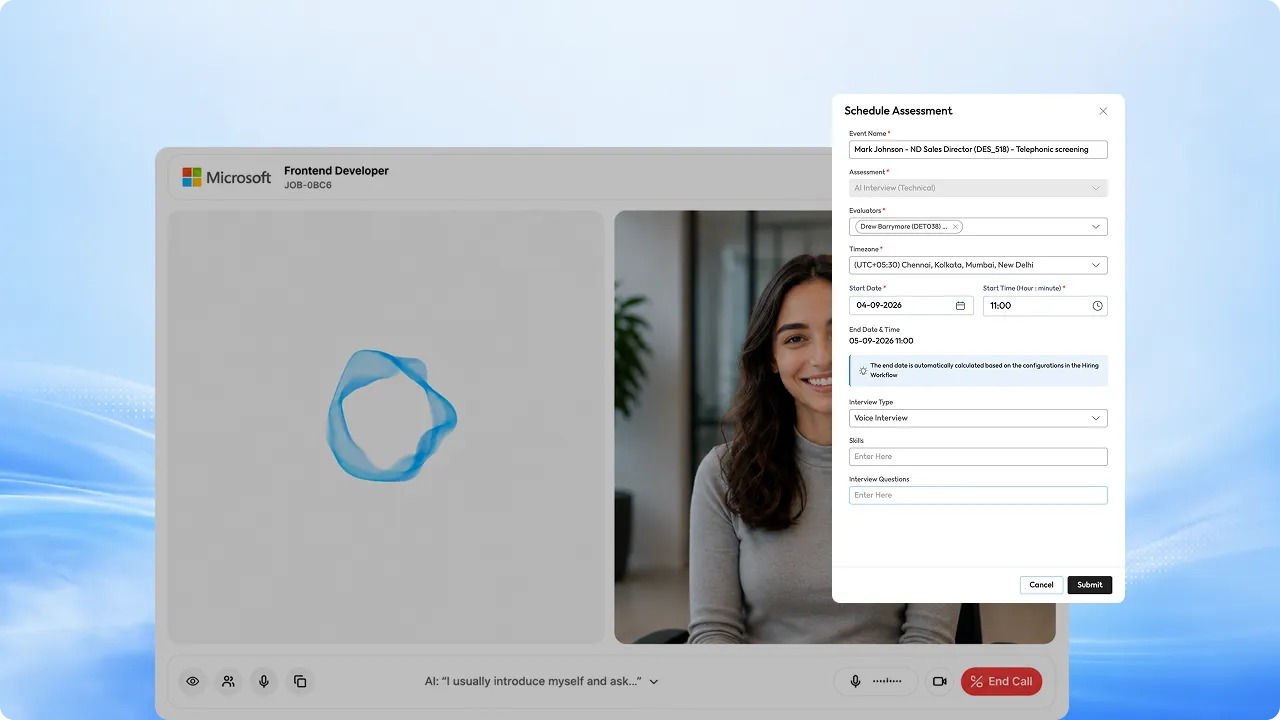This screenshot has height=720, width=1280.
Task: Toggle the eye visibility icon in call bar
Action: 193,681
